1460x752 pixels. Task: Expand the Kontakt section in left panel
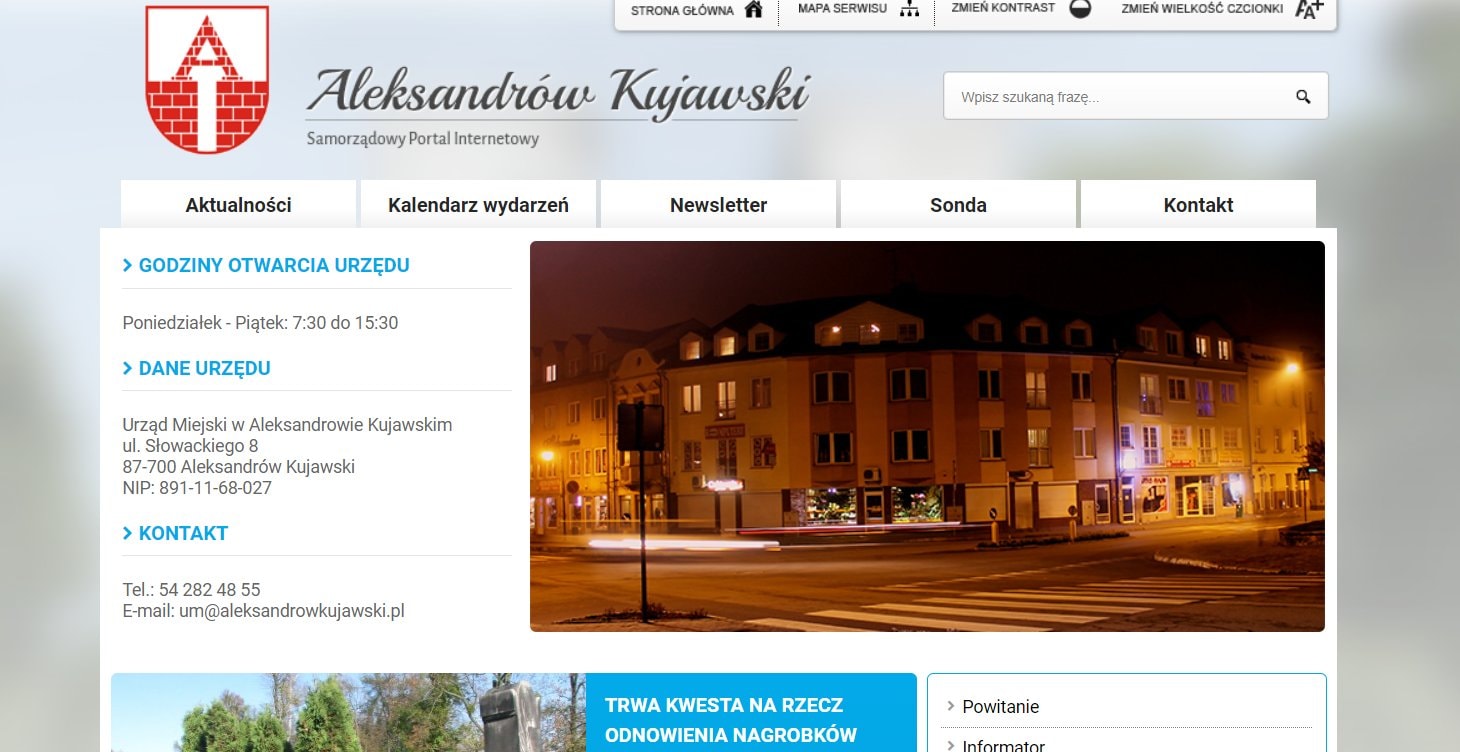(x=183, y=533)
